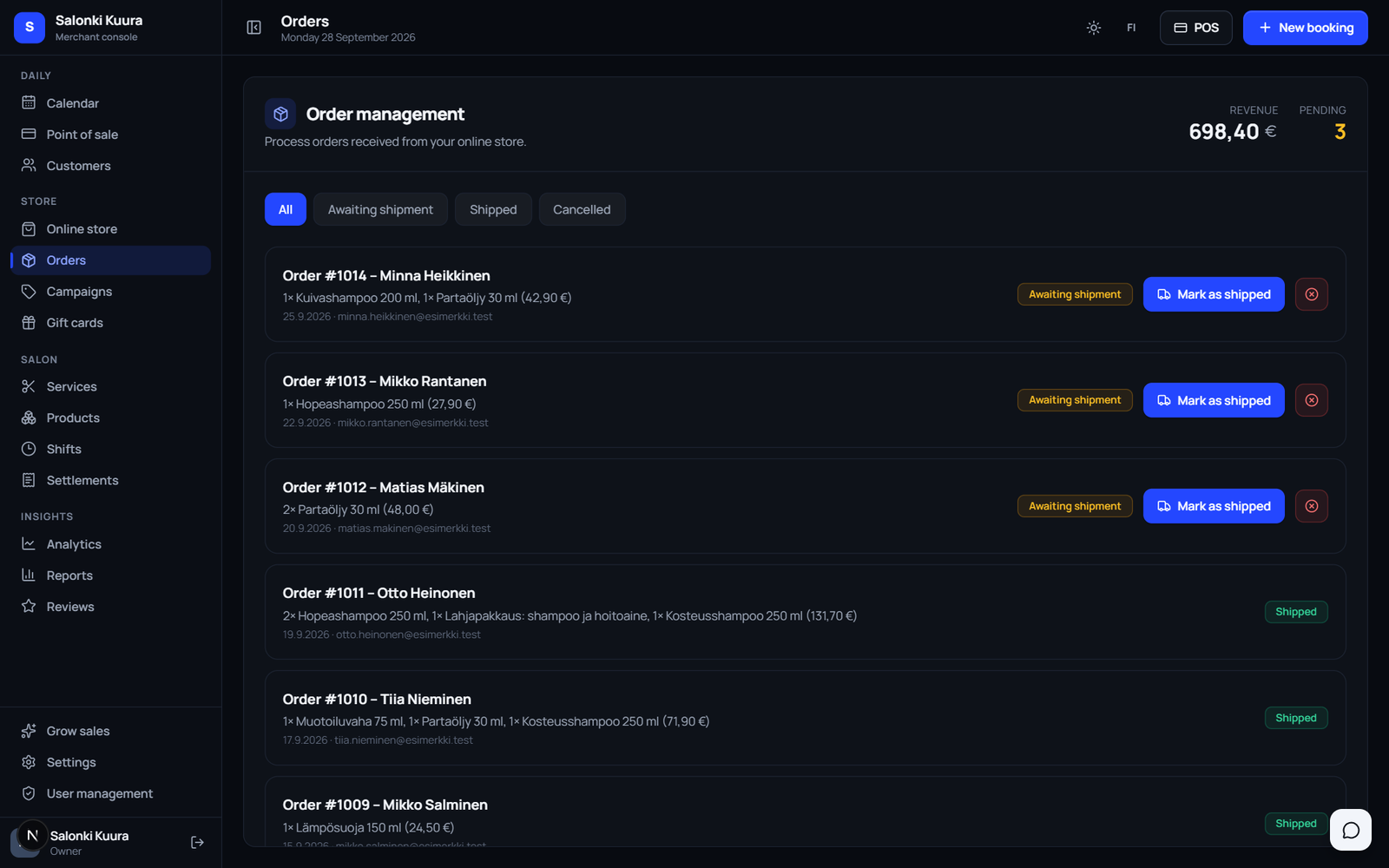Open the POS button
Screen dimensions: 1389x868
pos(1195,28)
